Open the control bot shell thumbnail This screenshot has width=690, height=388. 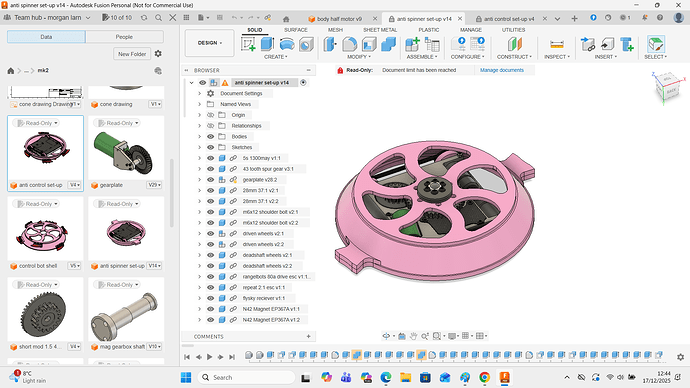pos(45,229)
